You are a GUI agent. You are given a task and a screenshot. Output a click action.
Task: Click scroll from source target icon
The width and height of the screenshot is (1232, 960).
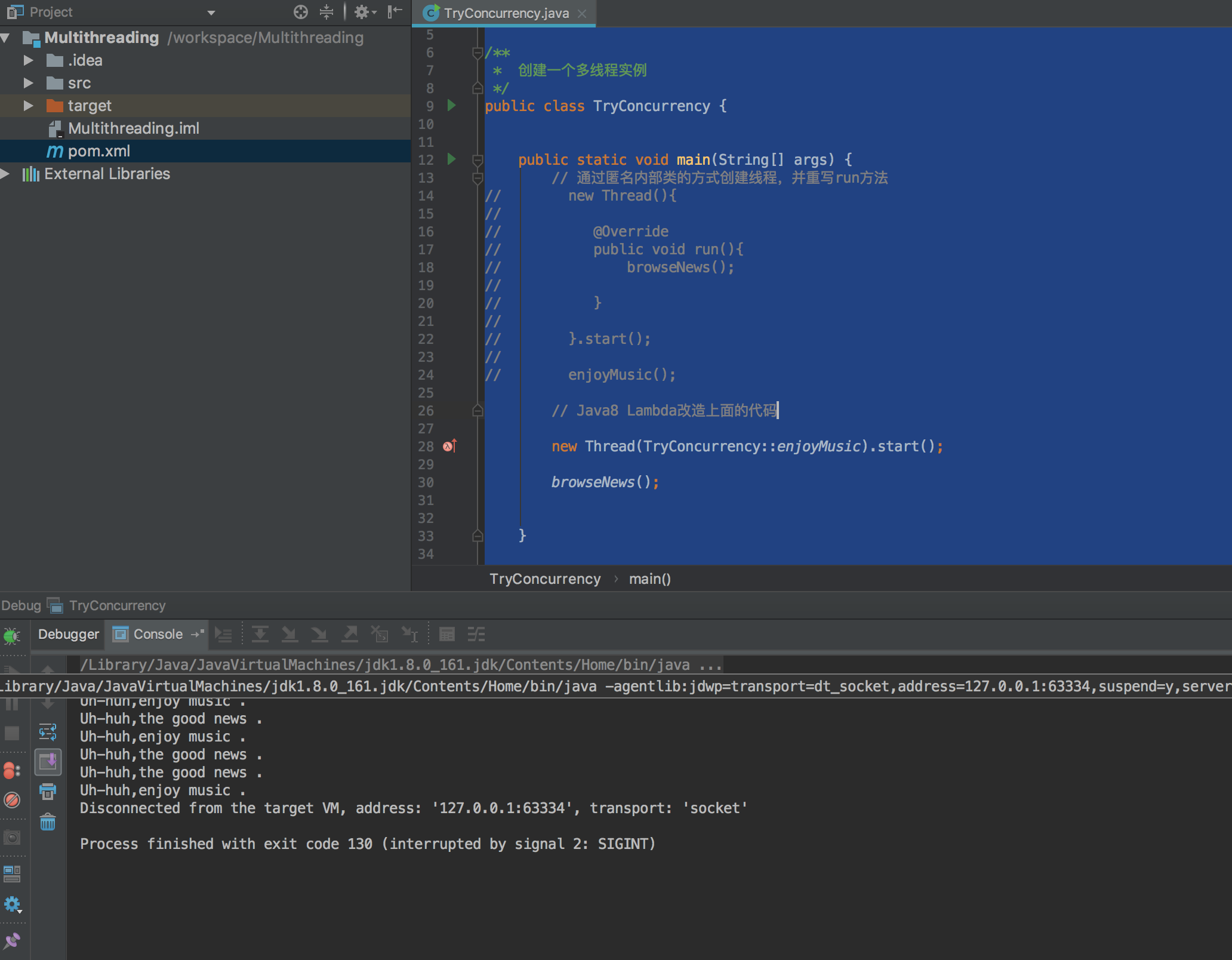point(301,12)
